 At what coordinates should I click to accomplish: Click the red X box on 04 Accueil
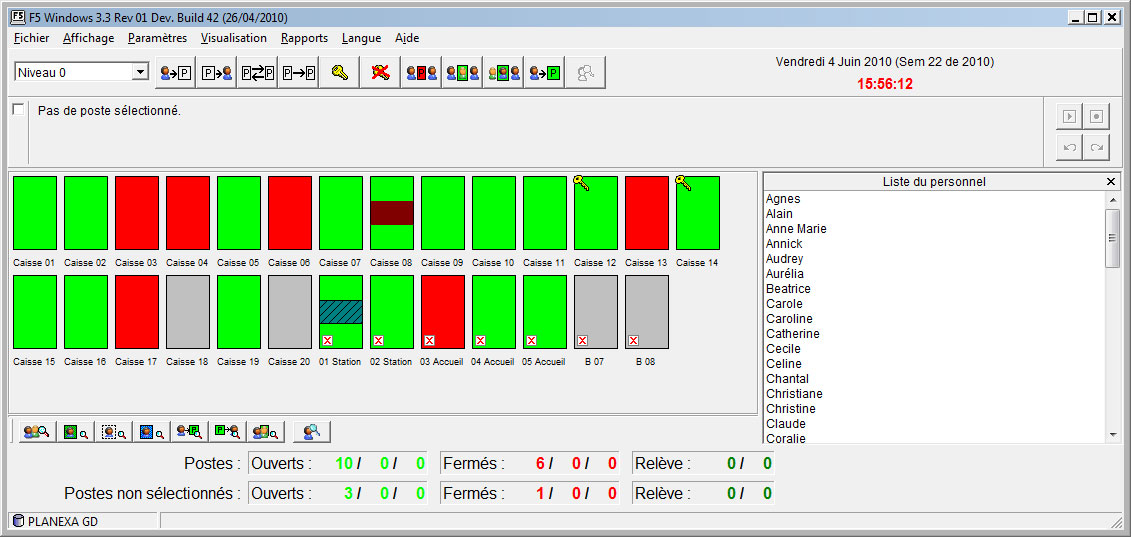pos(480,340)
